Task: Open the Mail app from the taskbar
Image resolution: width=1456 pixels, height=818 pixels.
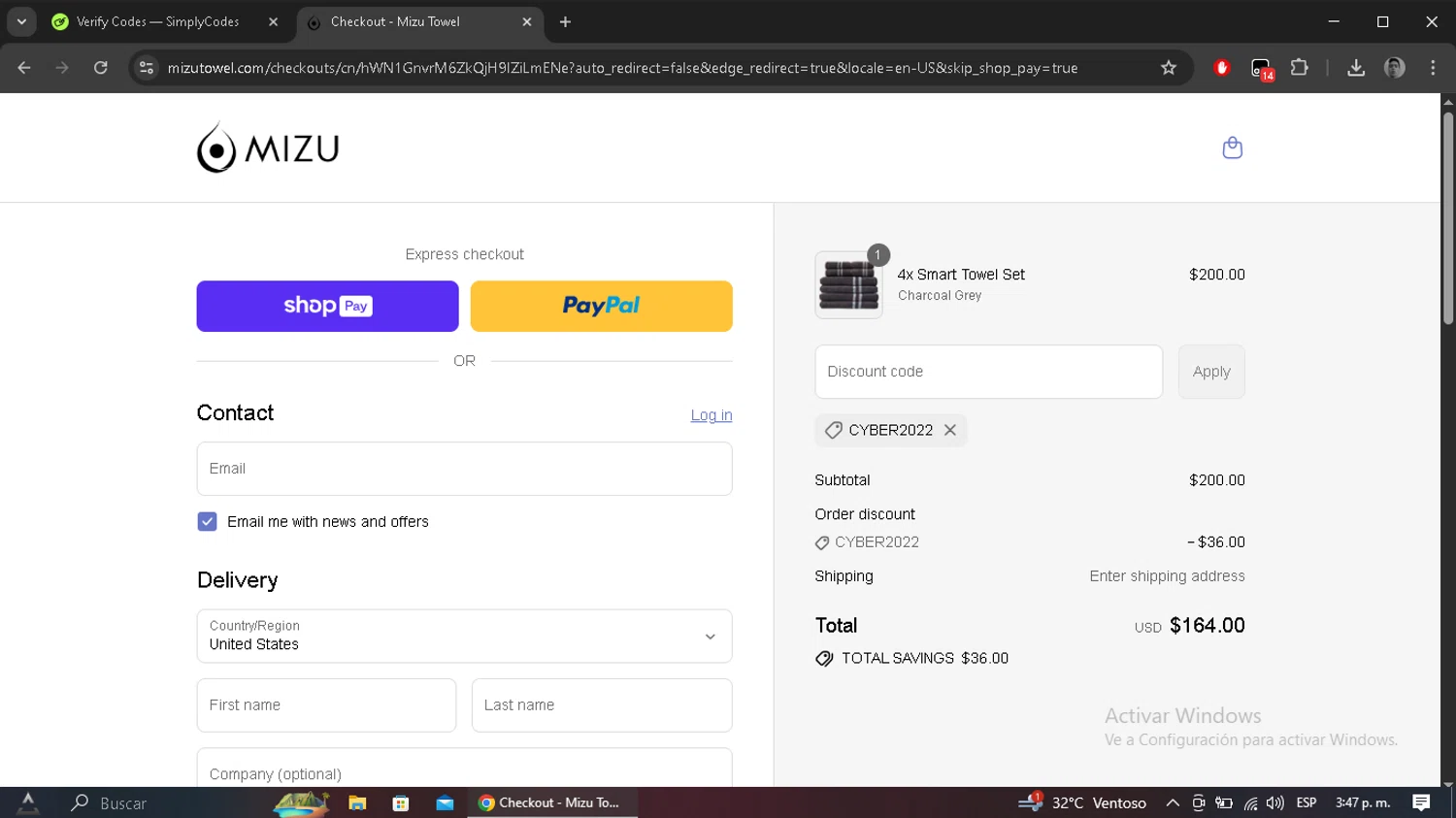Action: point(445,803)
